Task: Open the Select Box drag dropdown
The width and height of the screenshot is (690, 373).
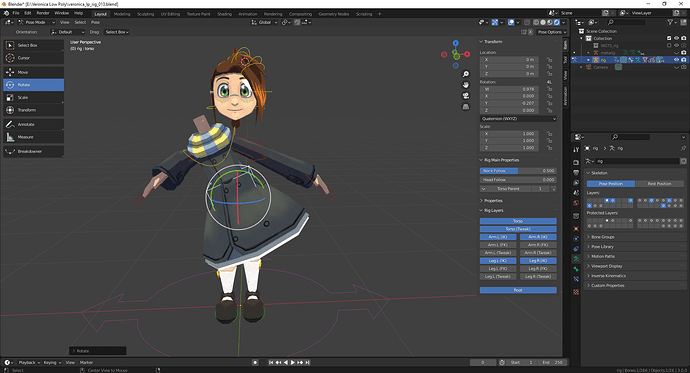Action: 117,32
